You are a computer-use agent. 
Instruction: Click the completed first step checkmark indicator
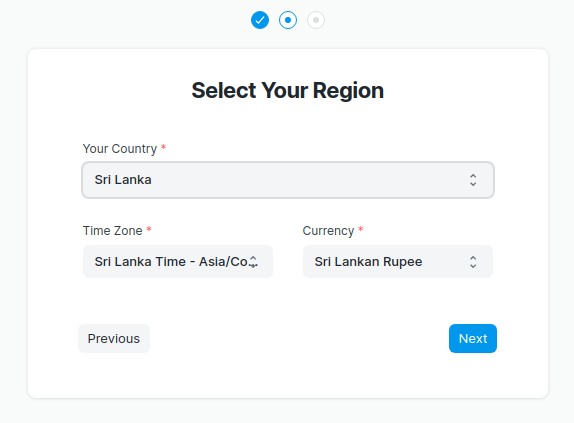pos(260,20)
